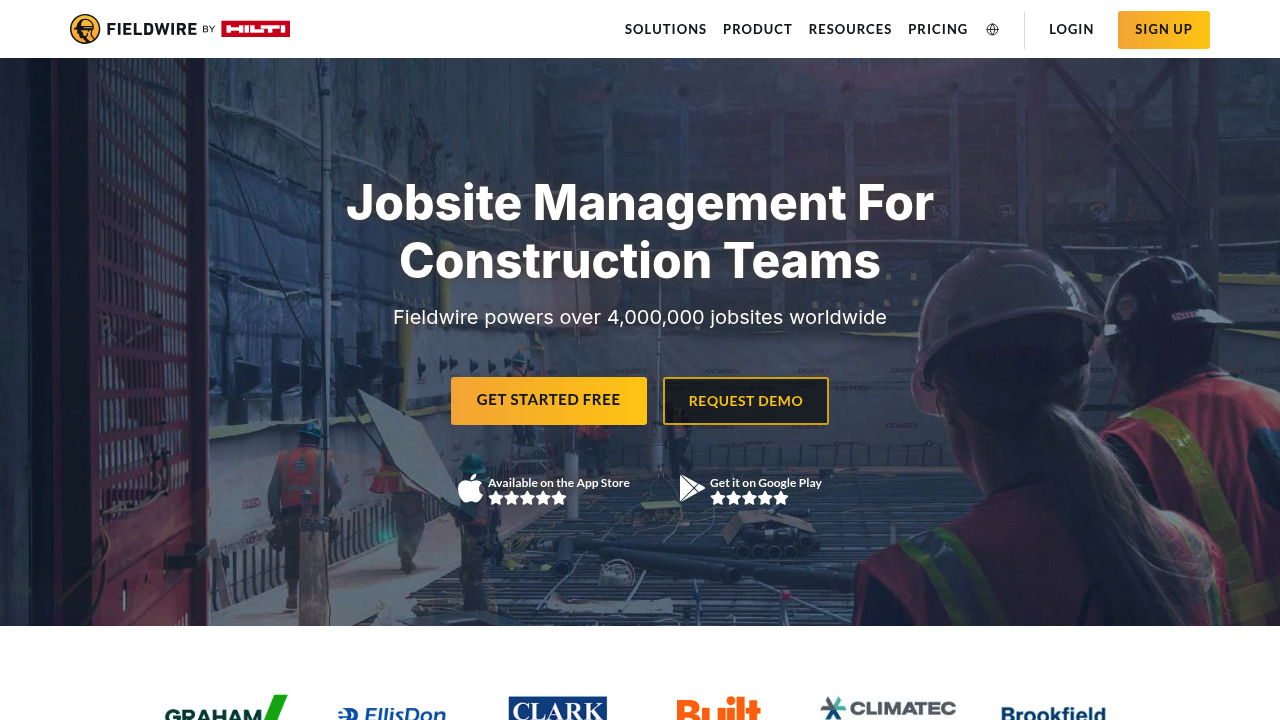This screenshot has width=1280, height=720.
Task: Open the language selector globe icon
Action: click(991, 29)
